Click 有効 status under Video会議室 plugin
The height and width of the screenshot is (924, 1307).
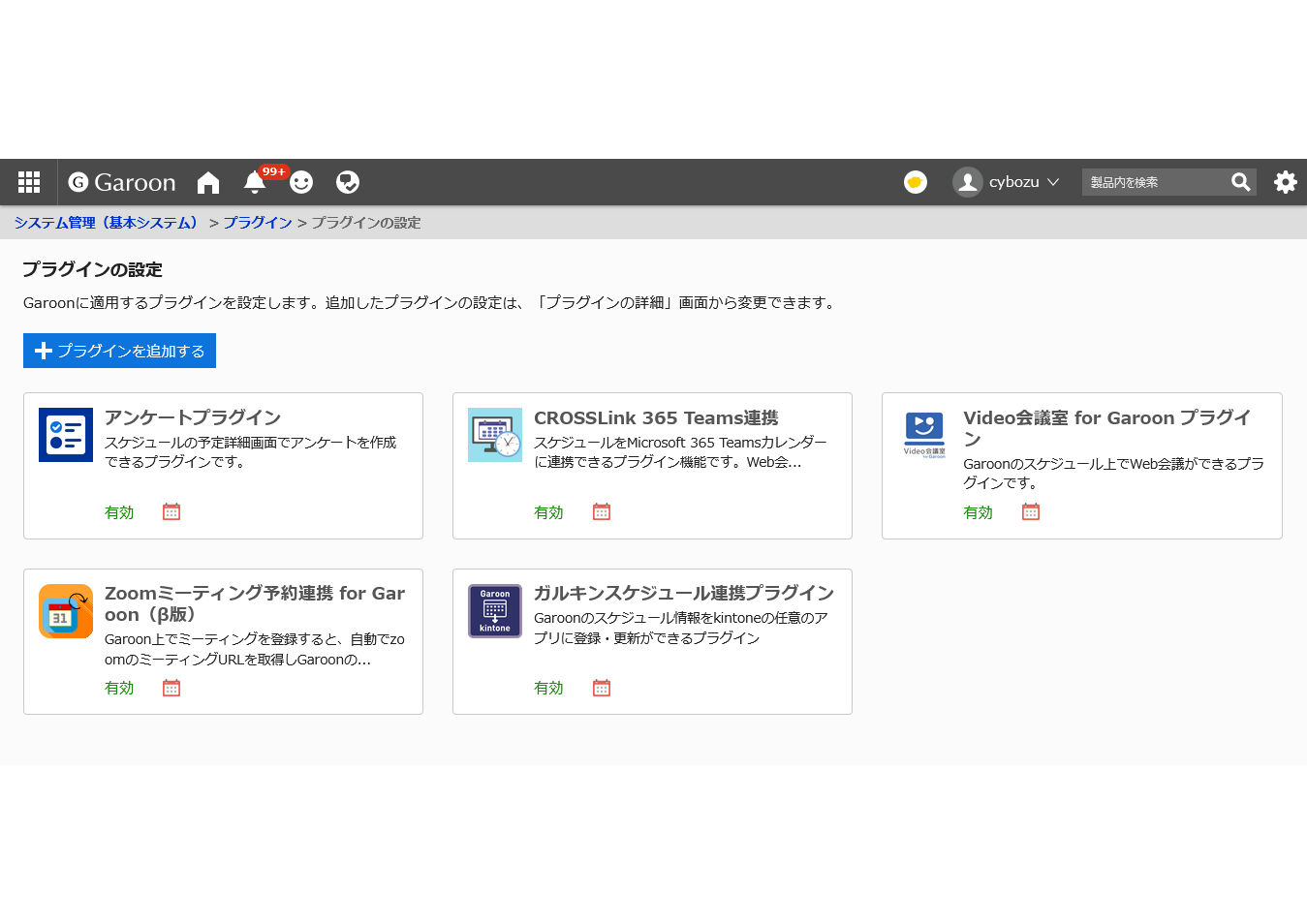point(978,512)
